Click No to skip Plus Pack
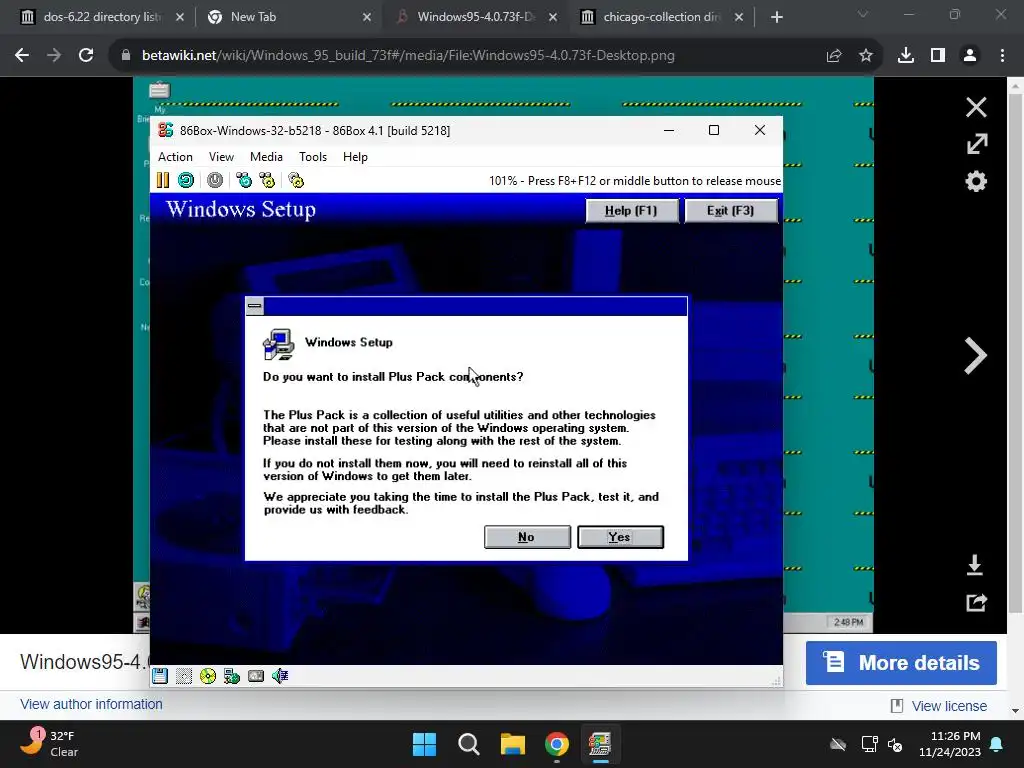Image resolution: width=1024 pixels, height=768 pixels. point(527,537)
